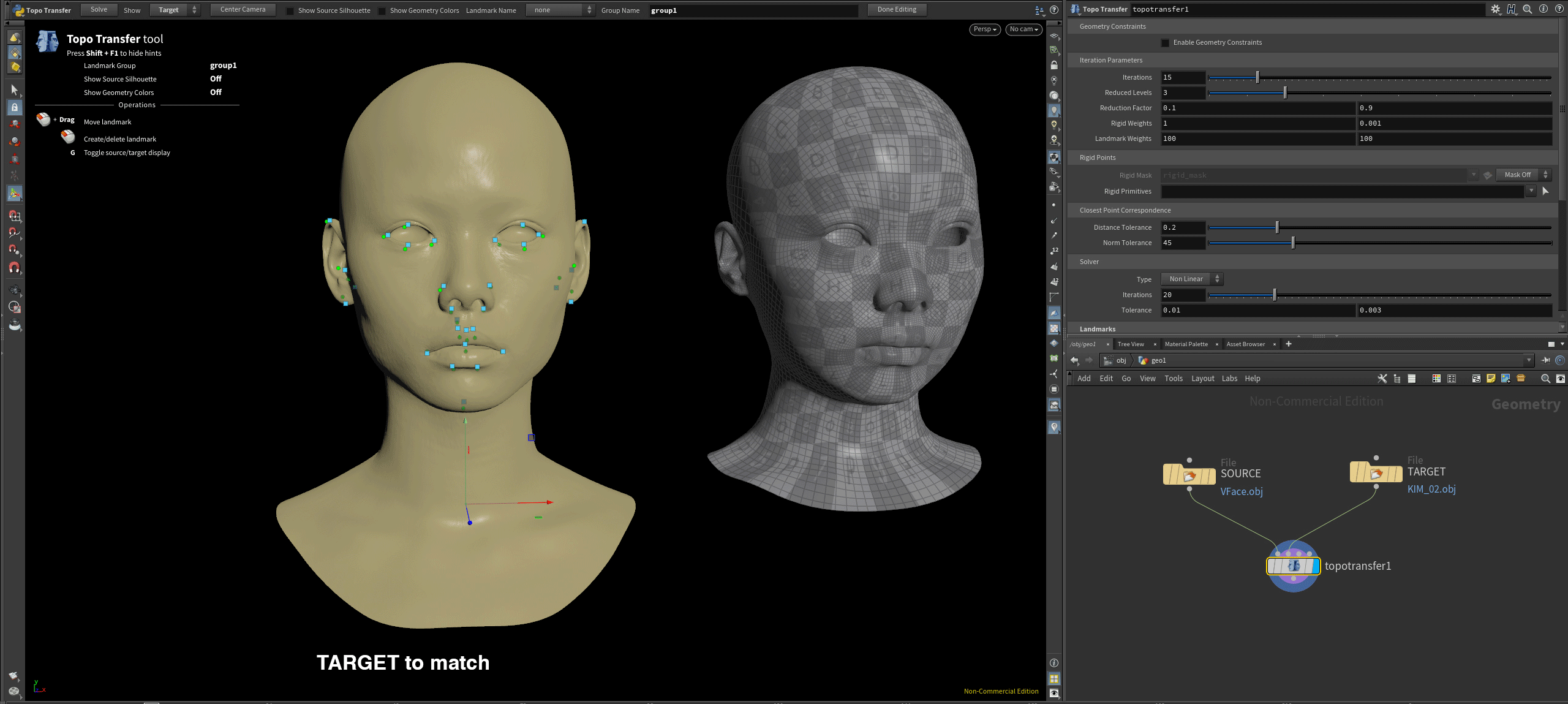The height and width of the screenshot is (704, 1568).
Task: Select the Rotate tool in left toolbar
Action: click(15, 142)
